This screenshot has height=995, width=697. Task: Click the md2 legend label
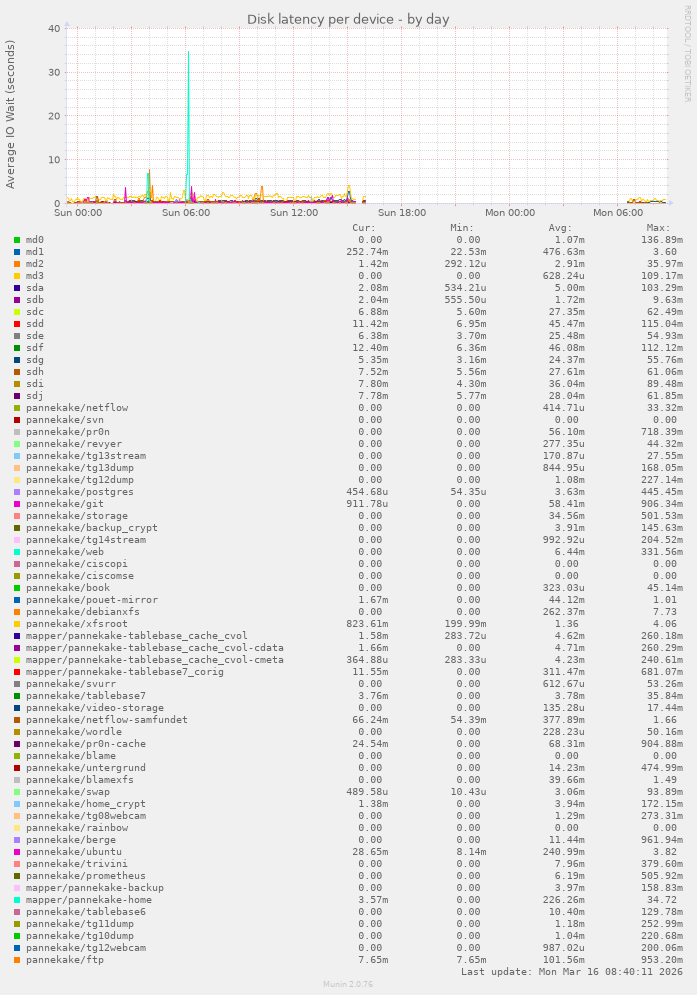pyautogui.click(x=35, y=264)
